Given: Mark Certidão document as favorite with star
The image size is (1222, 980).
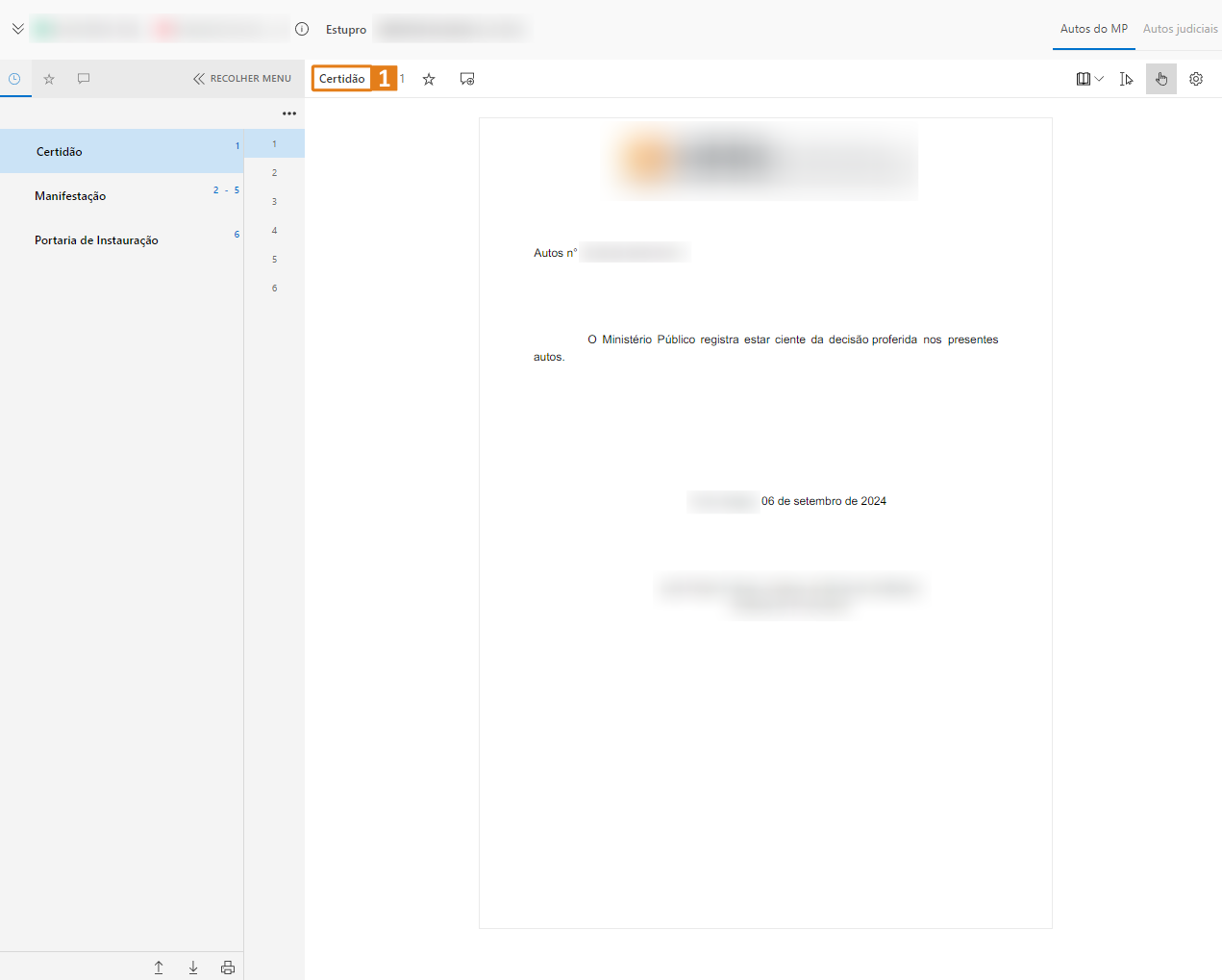Looking at the screenshot, I should tap(429, 79).
